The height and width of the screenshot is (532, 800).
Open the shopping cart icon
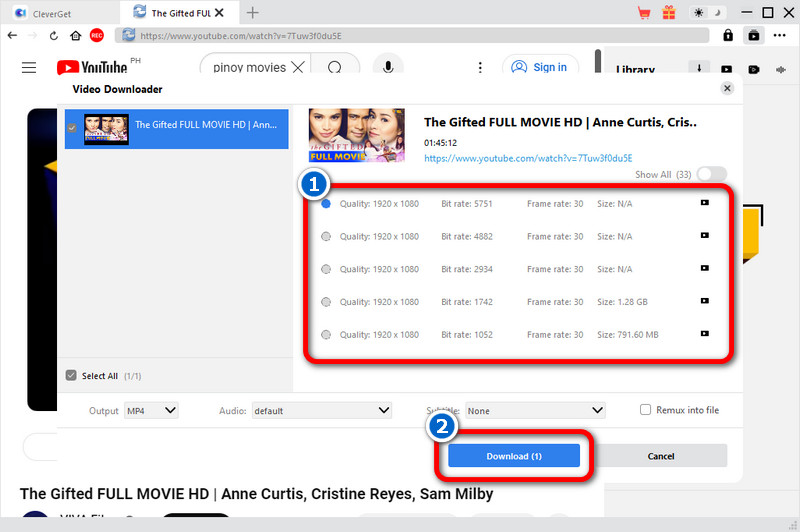644,13
